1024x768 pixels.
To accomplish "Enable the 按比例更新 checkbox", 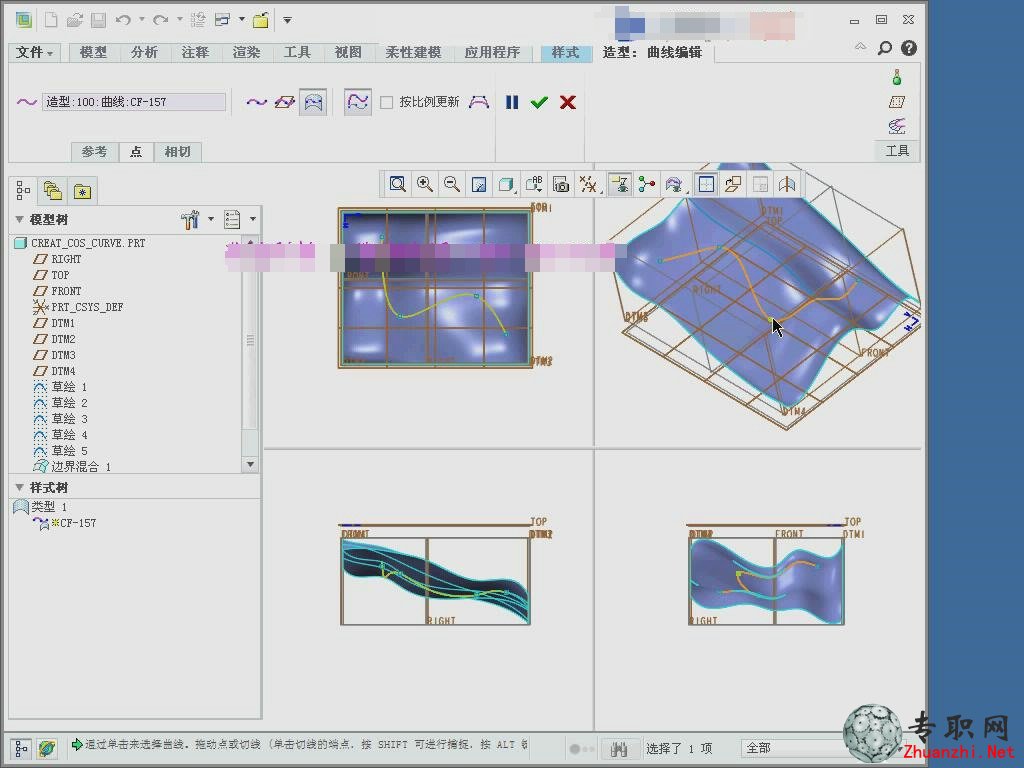I will (x=387, y=103).
